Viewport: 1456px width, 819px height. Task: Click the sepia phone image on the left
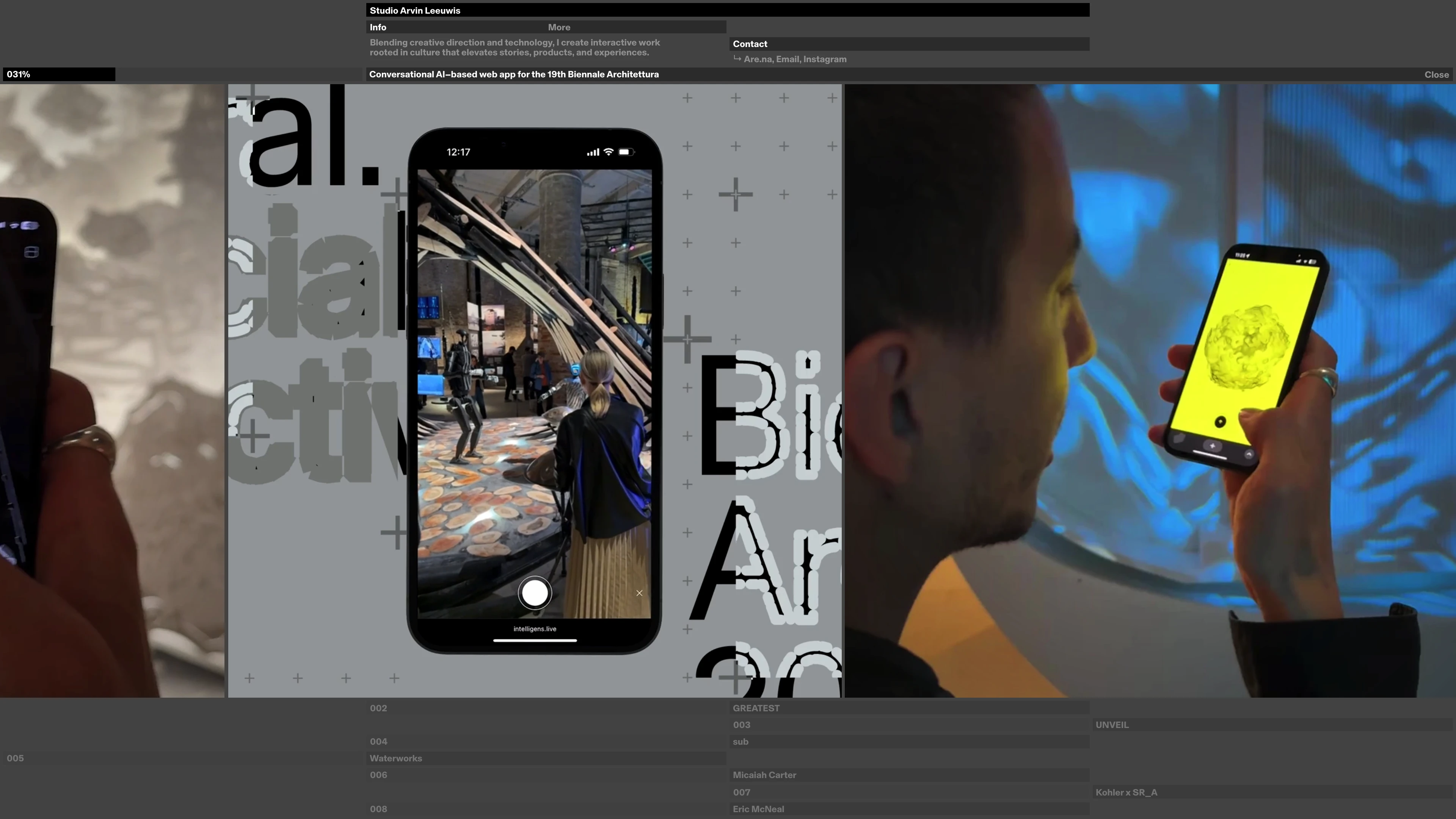pyautogui.click(x=112, y=390)
